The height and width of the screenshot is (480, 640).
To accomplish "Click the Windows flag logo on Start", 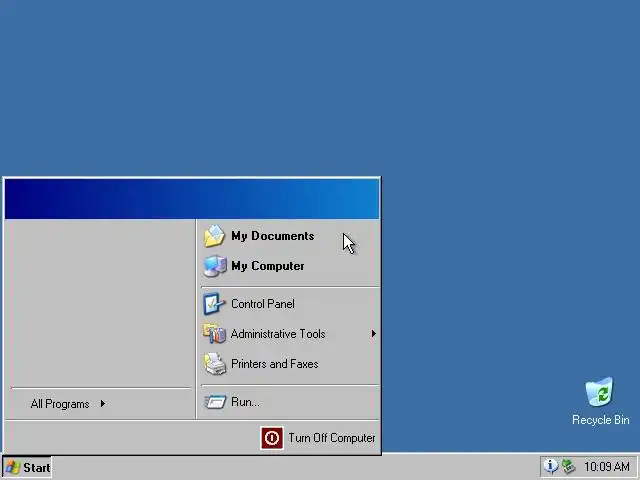I will pos(13,467).
